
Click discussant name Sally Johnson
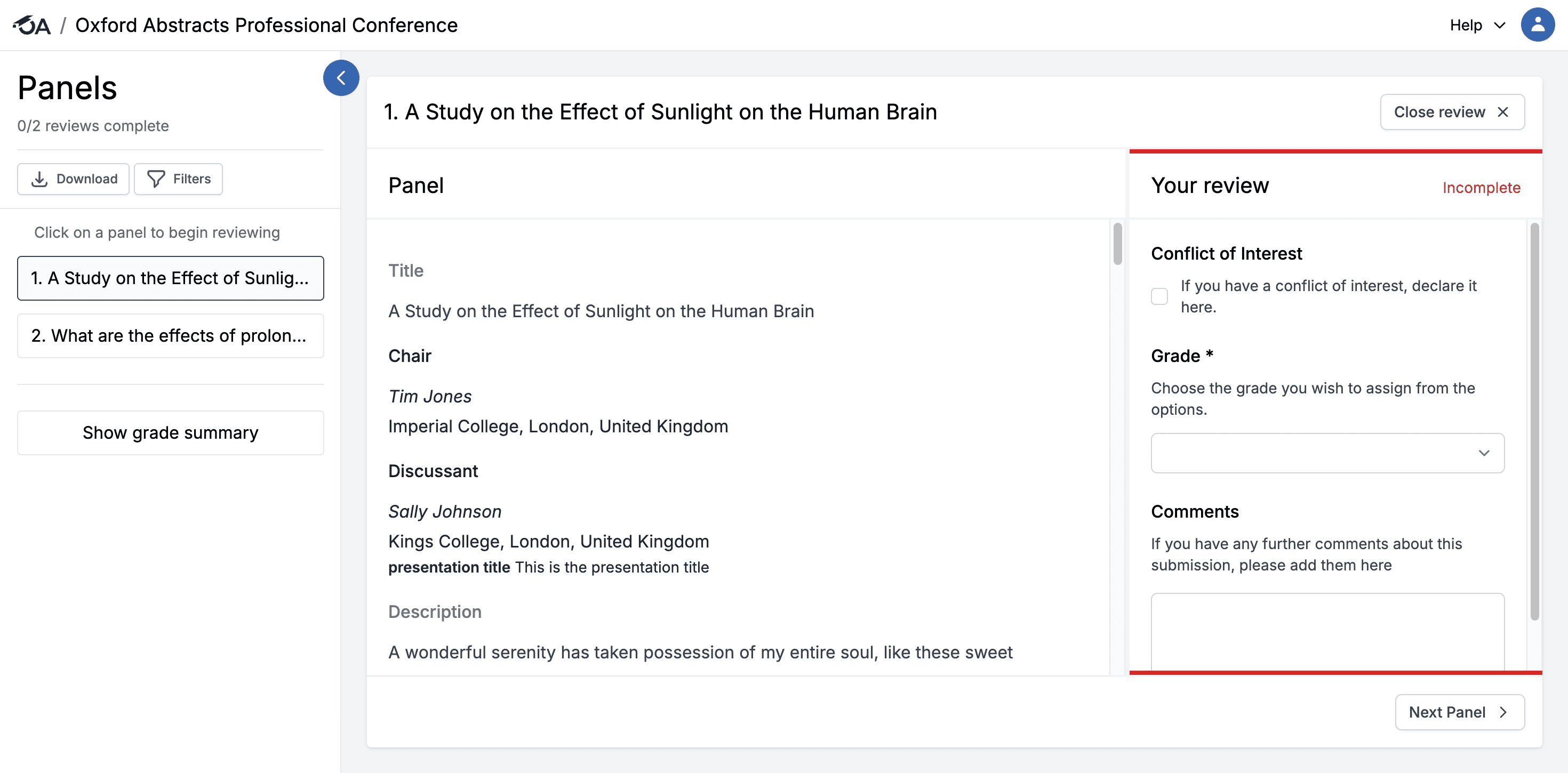(445, 511)
